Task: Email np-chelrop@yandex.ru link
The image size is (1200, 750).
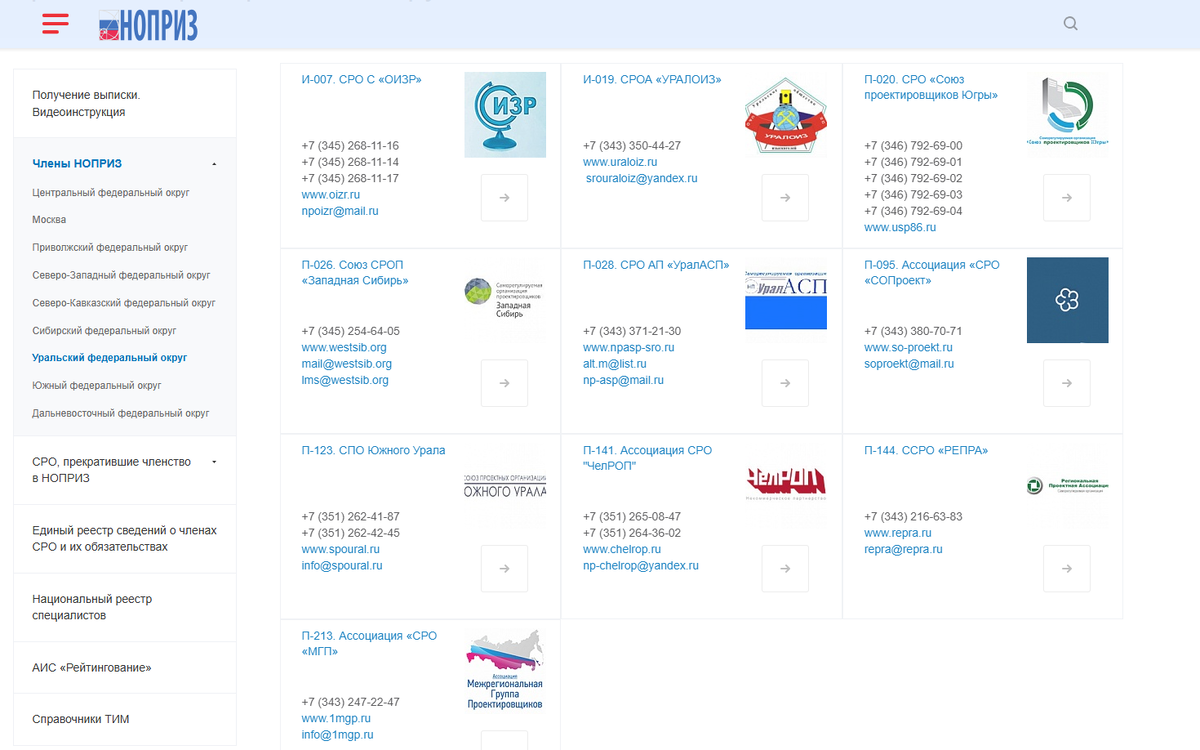Action: pyautogui.click(x=641, y=566)
